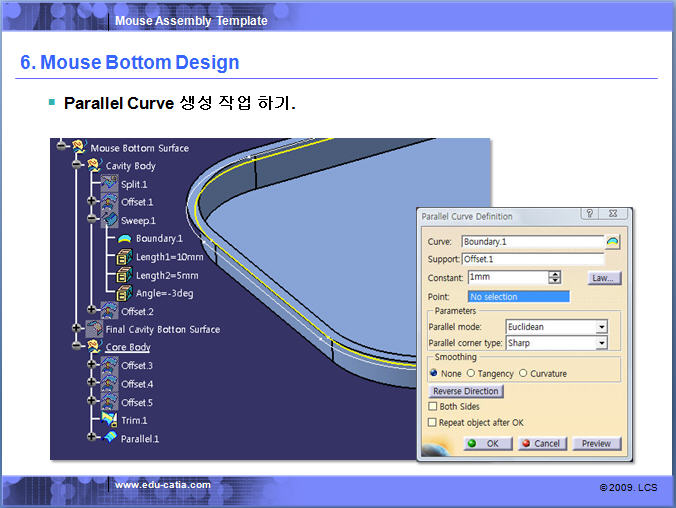Click the Cavity Body geometrical set icon

tap(94, 166)
